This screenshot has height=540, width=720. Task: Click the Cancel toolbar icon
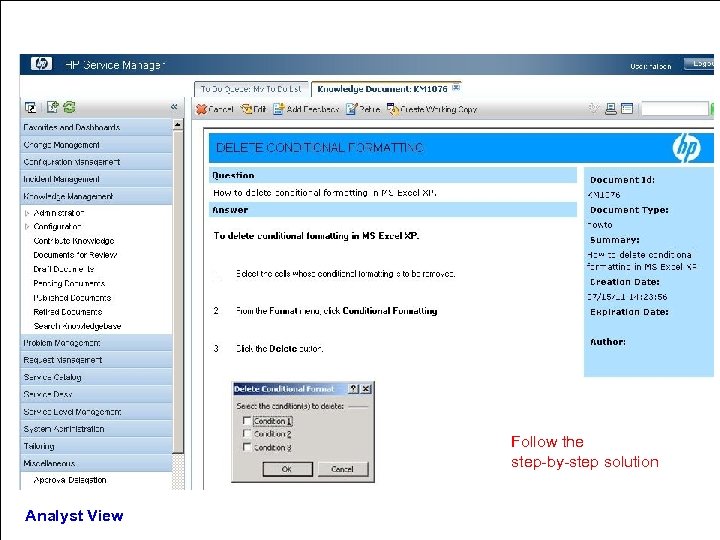coord(201,109)
